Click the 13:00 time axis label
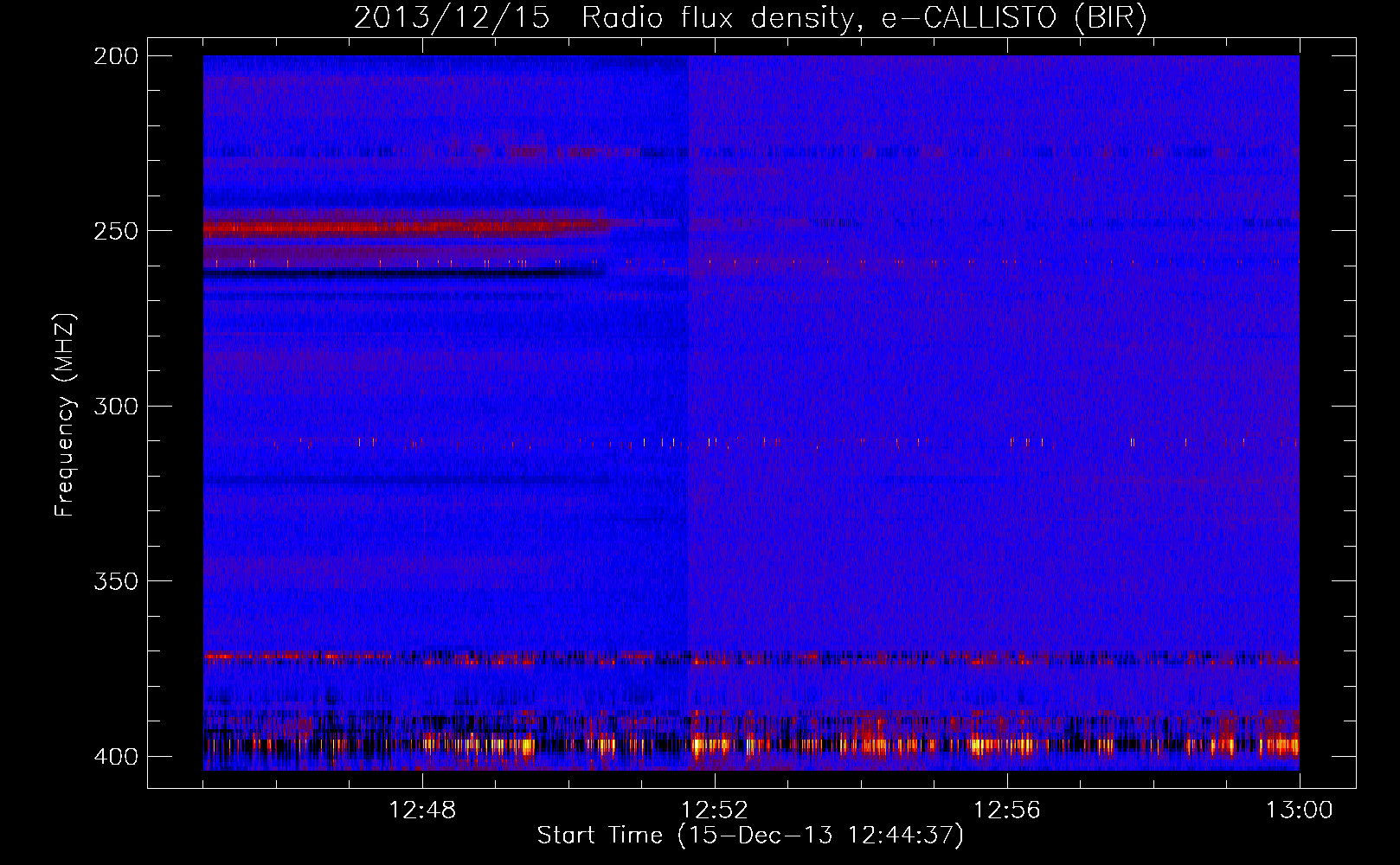The height and width of the screenshot is (865, 1400). (1300, 811)
